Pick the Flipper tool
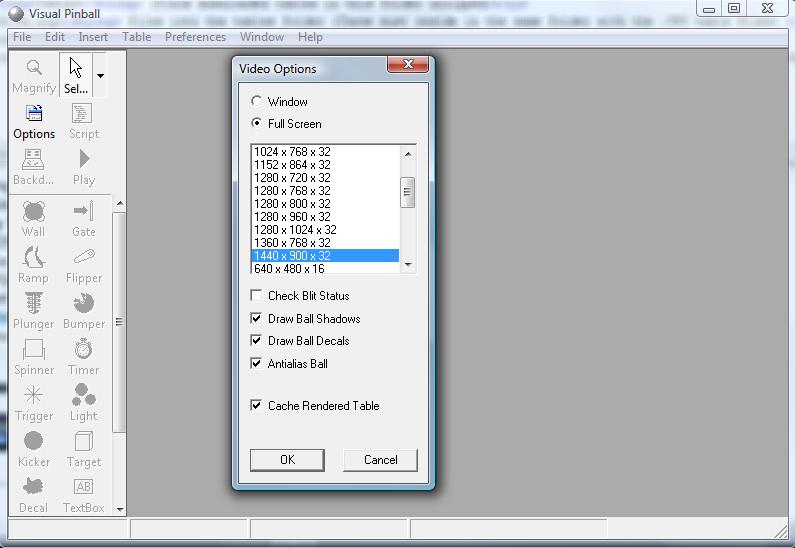 point(84,265)
